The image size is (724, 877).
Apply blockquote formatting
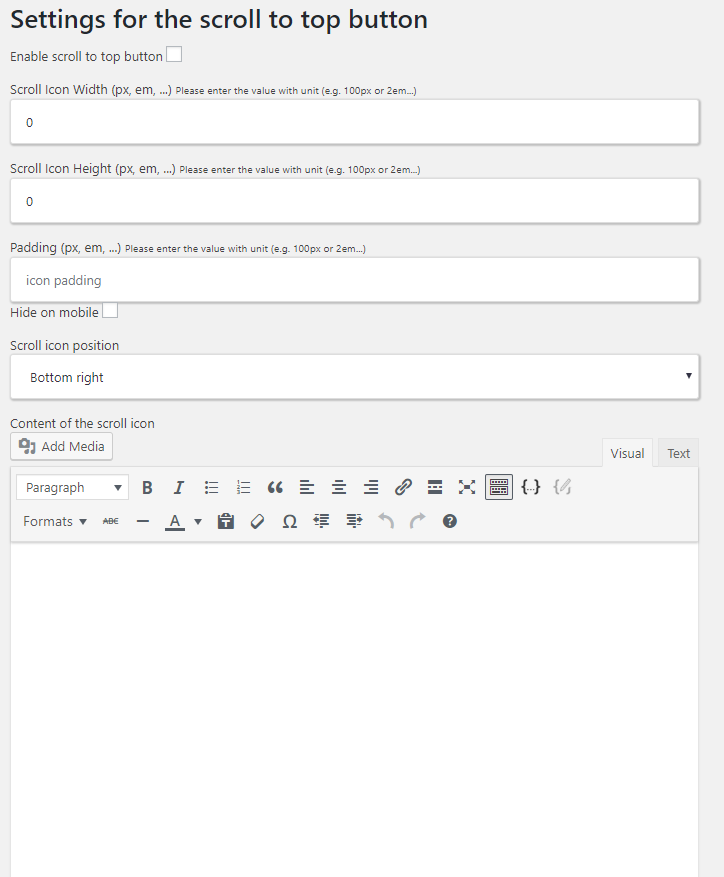(275, 487)
